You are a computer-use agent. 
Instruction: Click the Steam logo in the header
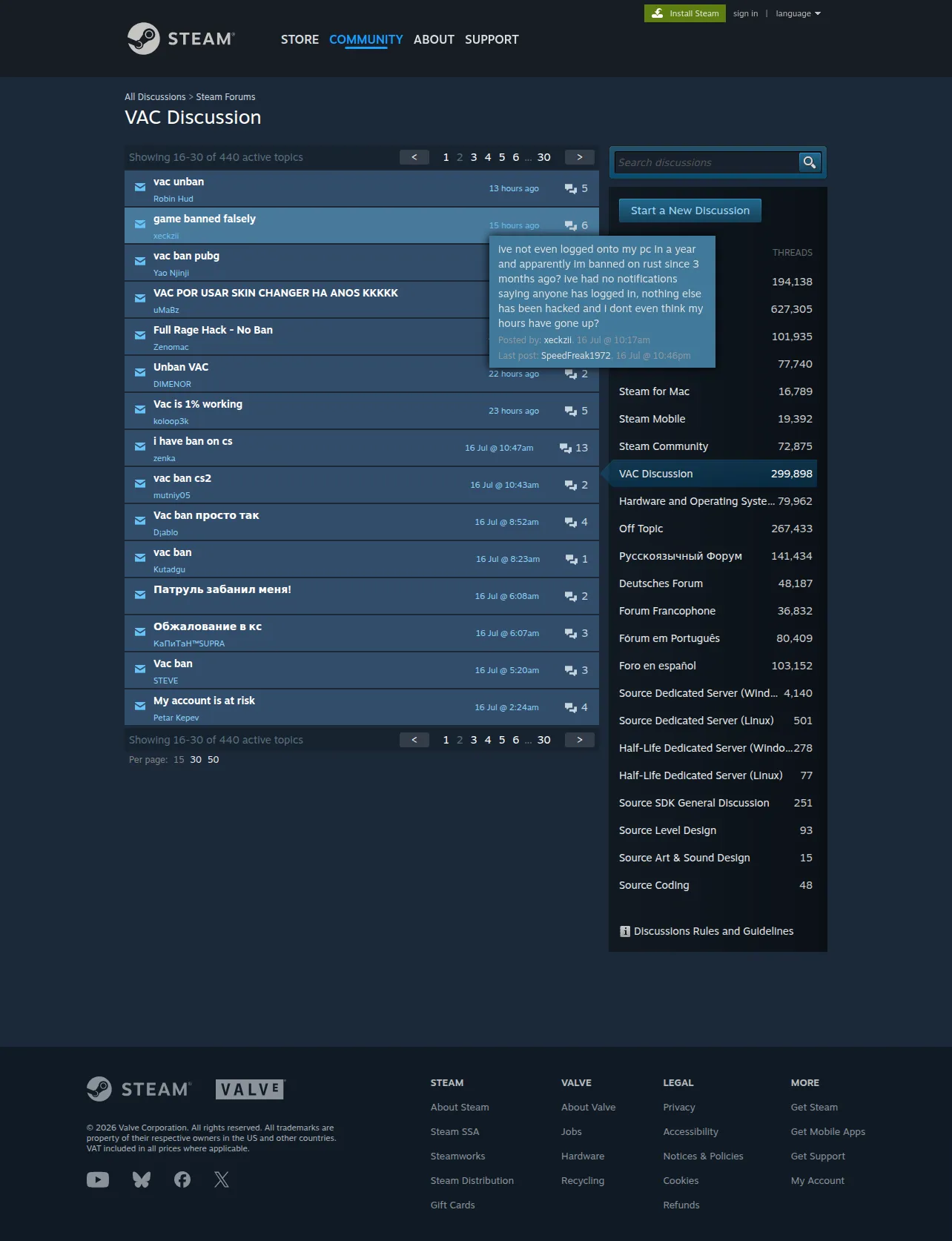pos(181,39)
